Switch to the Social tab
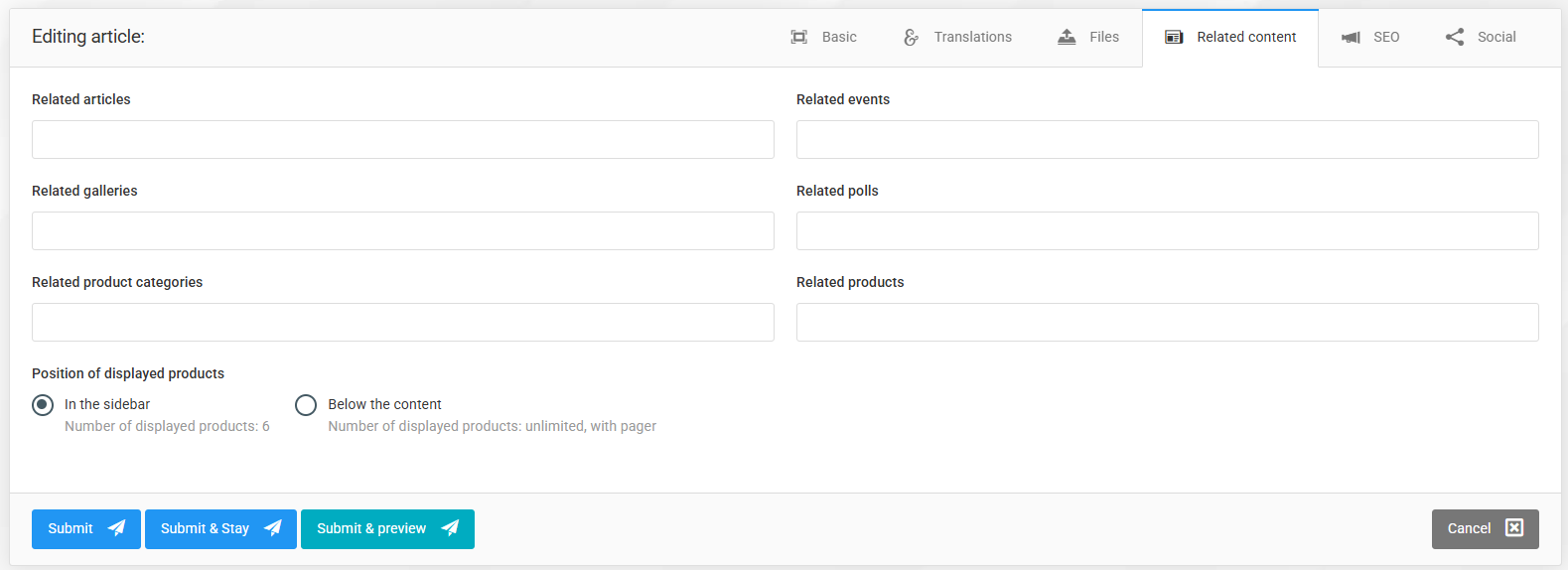The width and height of the screenshot is (1568, 570). point(1481,37)
